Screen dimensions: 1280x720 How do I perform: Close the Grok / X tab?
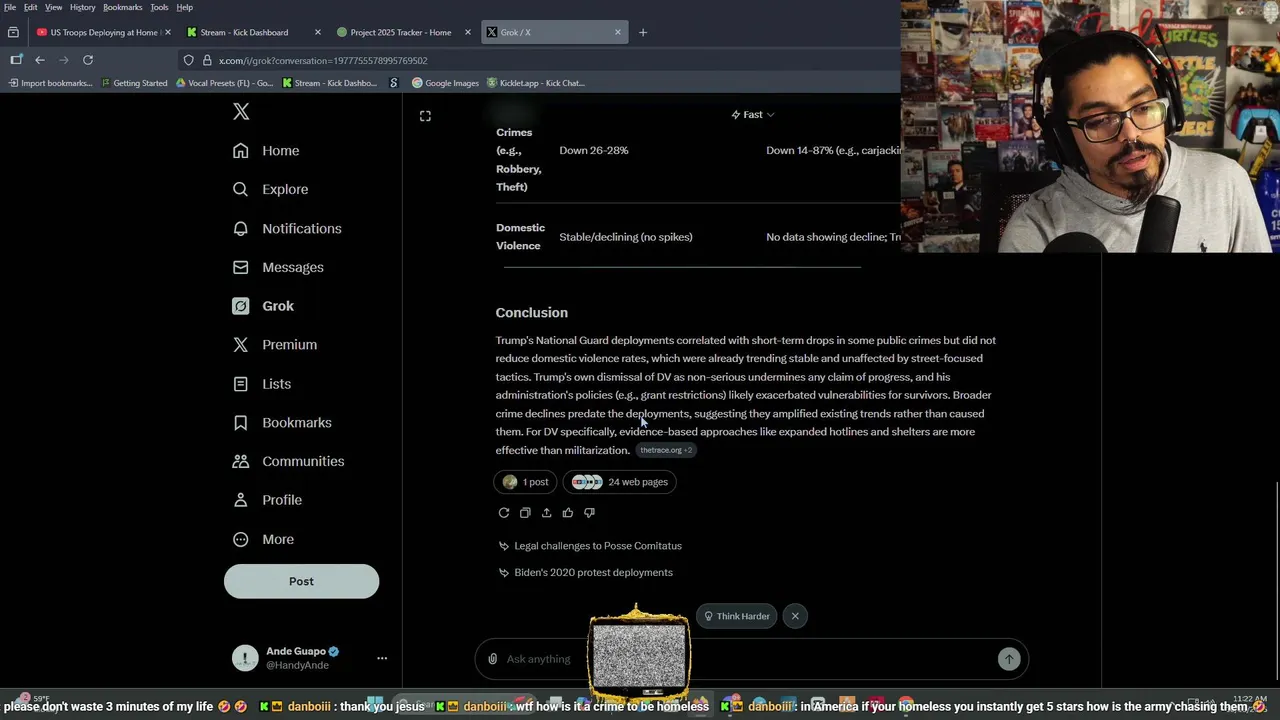(617, 32)
